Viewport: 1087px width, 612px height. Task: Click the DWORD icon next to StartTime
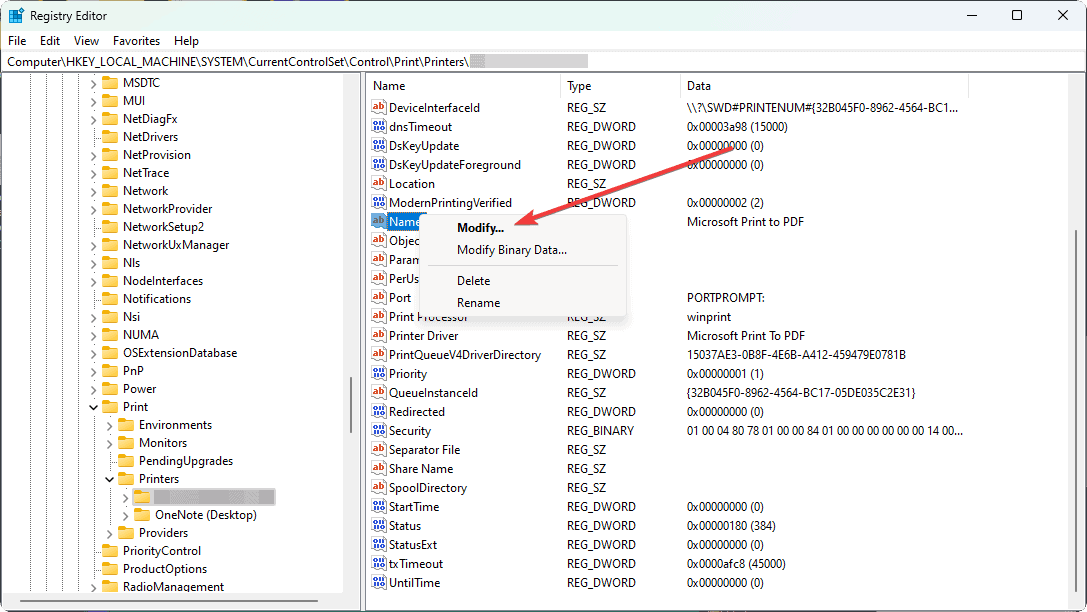coord(378,506)
